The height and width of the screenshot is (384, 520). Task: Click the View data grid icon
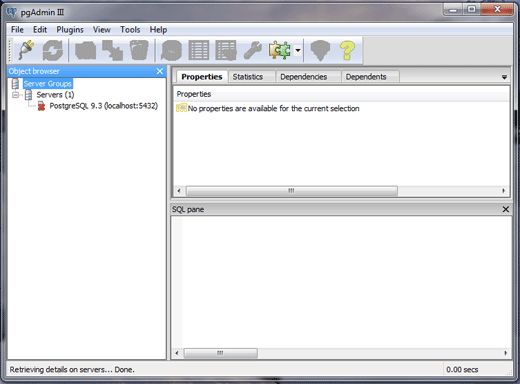(x=199, y=50)
